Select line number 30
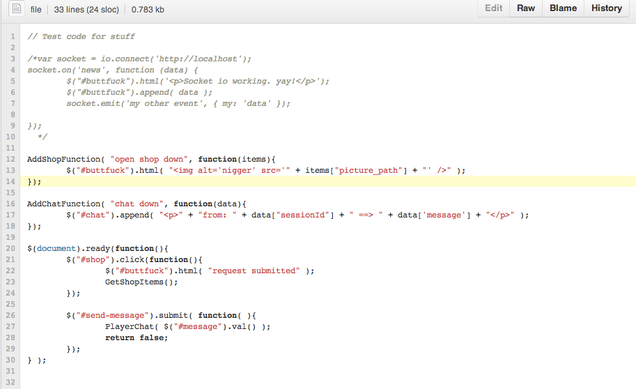The height and width of the screenshot is (389, 636). (11, 360)
